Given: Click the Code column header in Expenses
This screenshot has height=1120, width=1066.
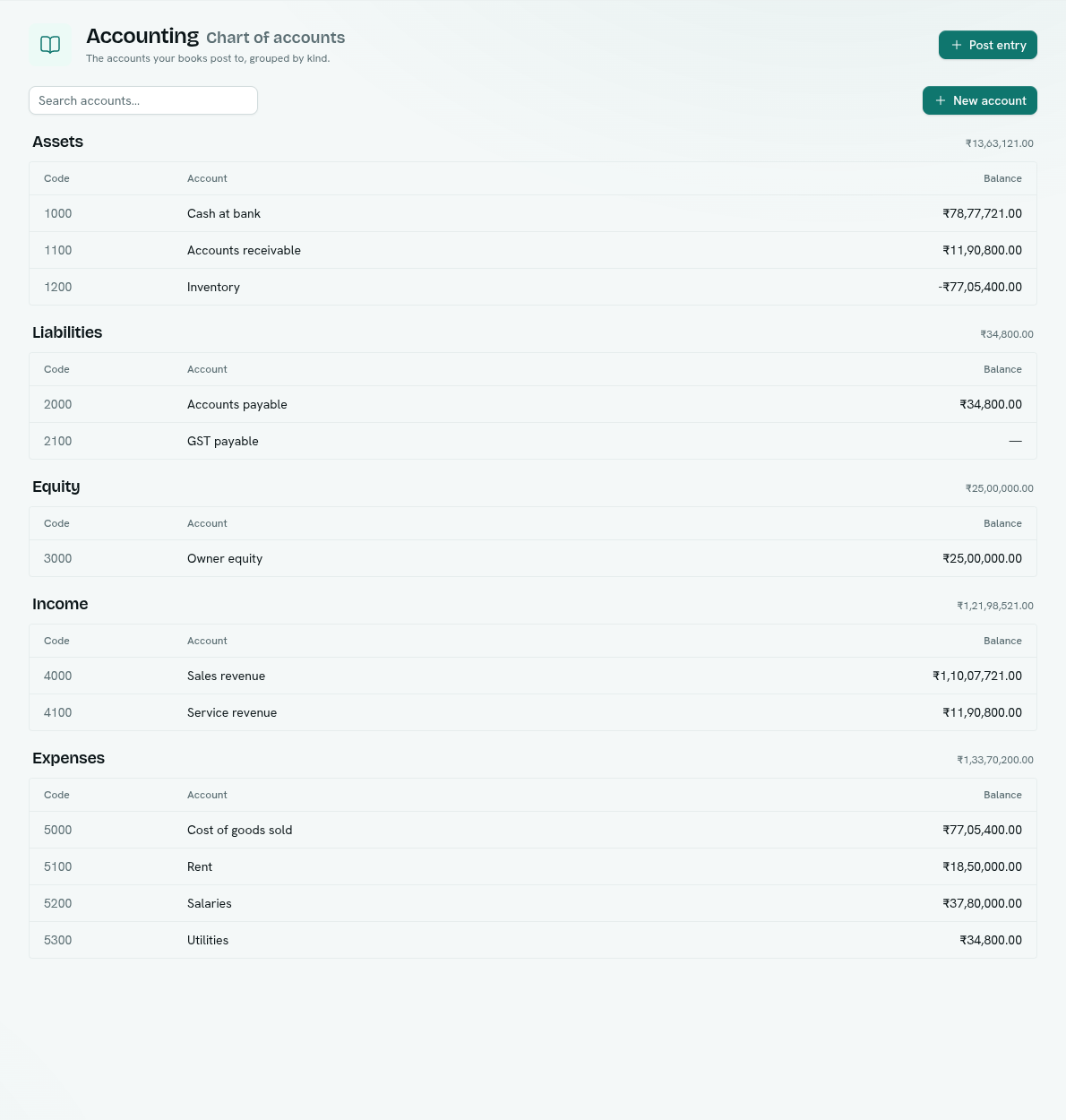Looking at the screenshot, I should [56, 795].
